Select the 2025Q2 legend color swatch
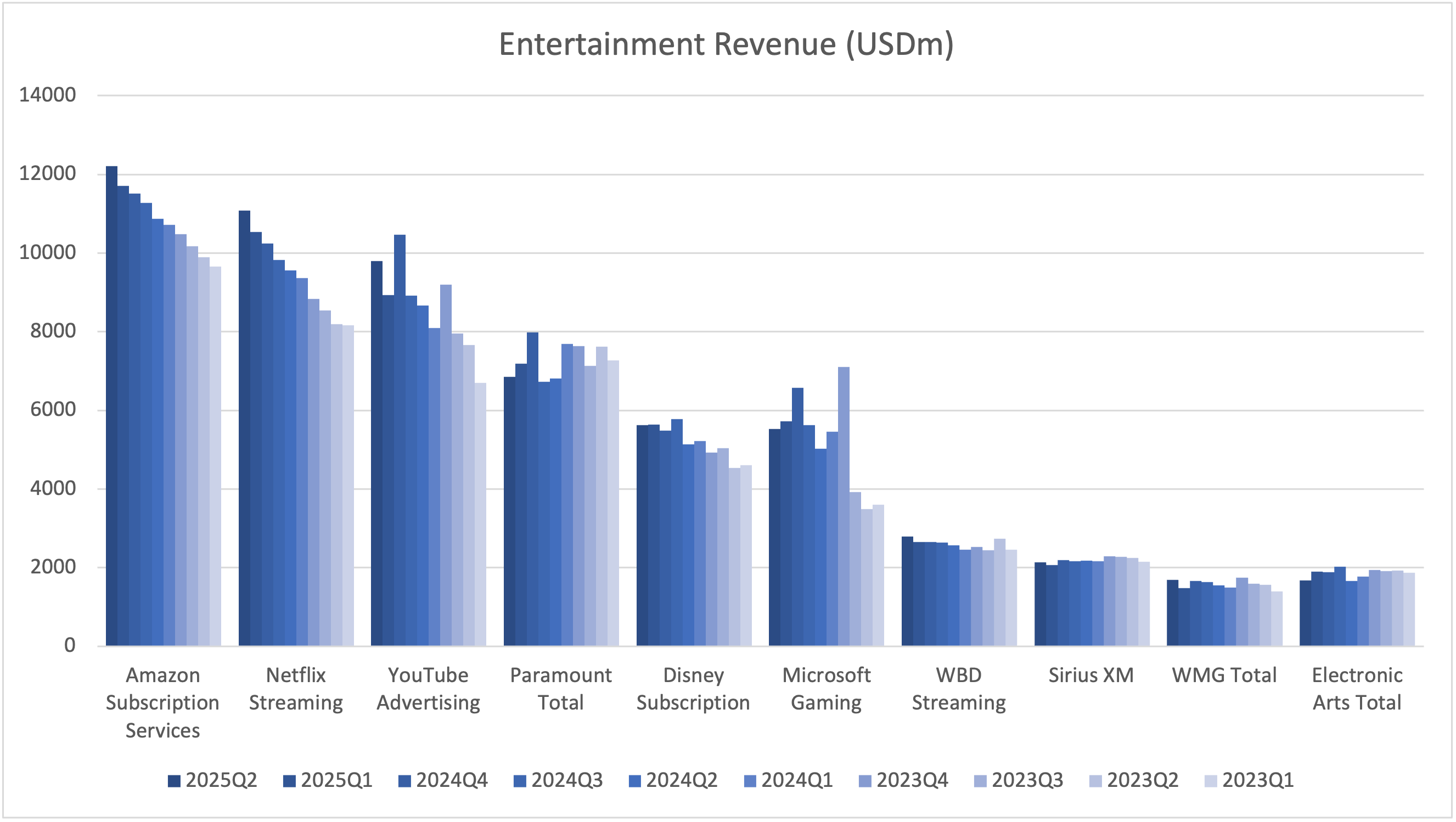This screenshot has width=1456, height=822. (x=174, y=781)
